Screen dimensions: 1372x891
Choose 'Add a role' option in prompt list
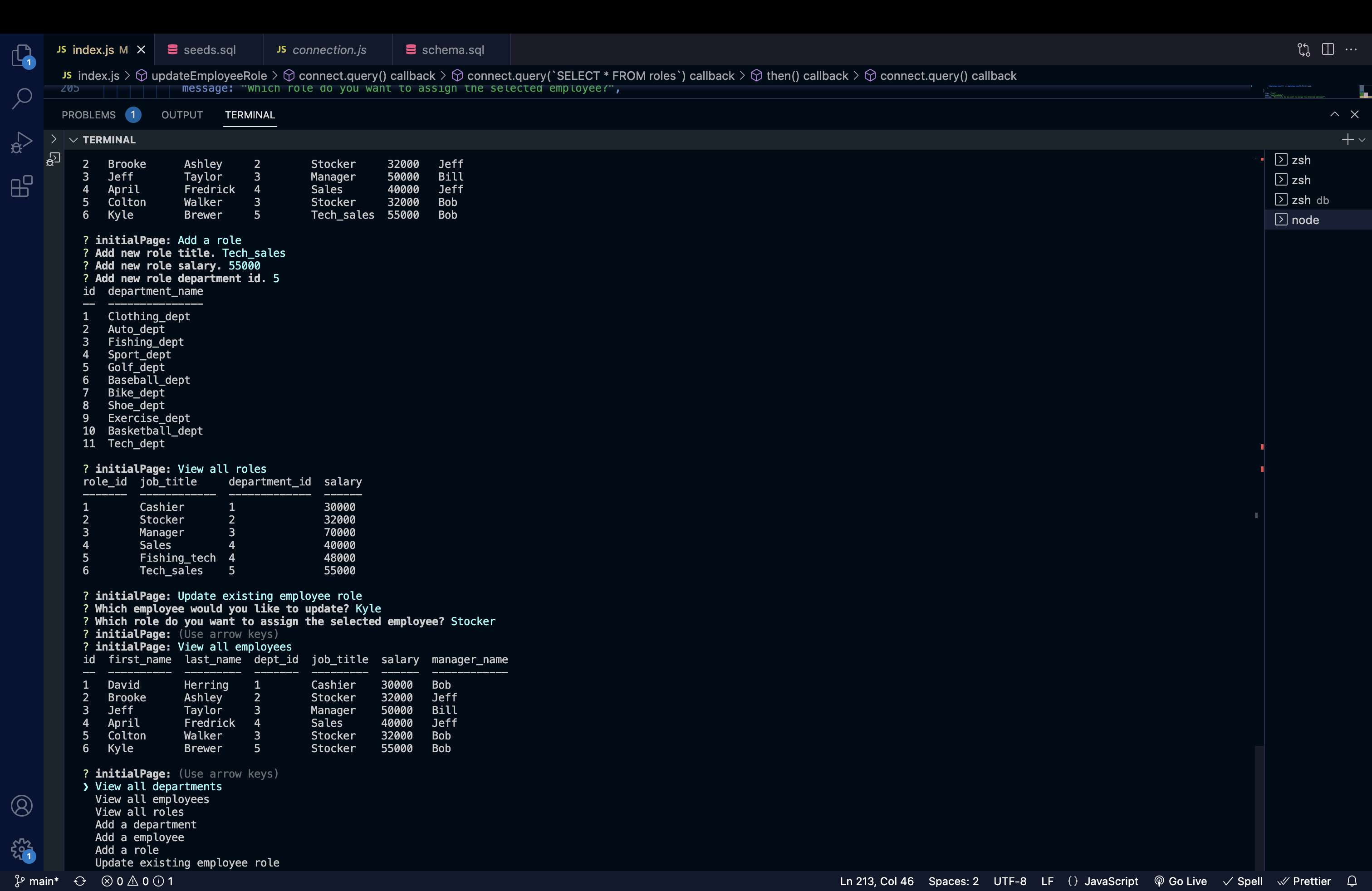[127, 850]
